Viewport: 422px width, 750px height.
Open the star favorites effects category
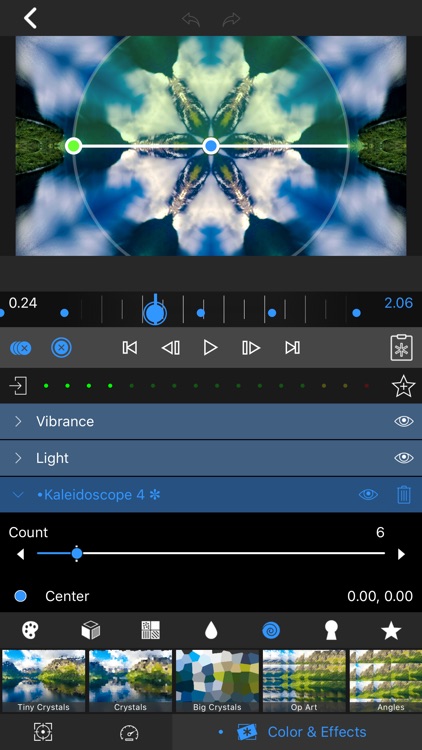[391, 630]
